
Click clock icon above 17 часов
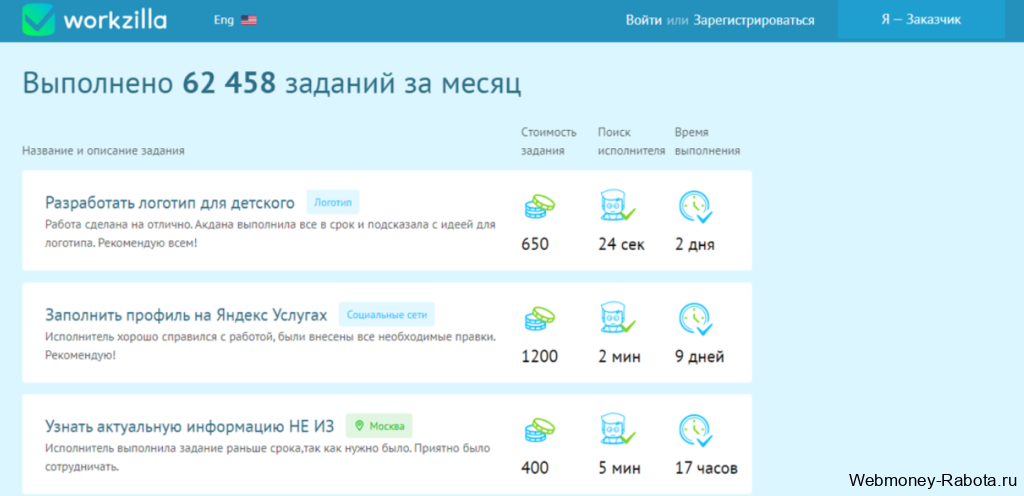(x=695, y=430)
